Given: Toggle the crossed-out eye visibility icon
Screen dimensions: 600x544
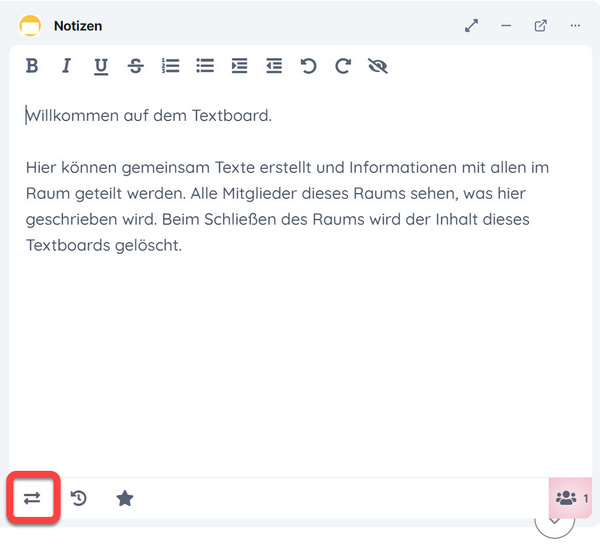Looking at the screenshot, I should [x=378, y=66].
